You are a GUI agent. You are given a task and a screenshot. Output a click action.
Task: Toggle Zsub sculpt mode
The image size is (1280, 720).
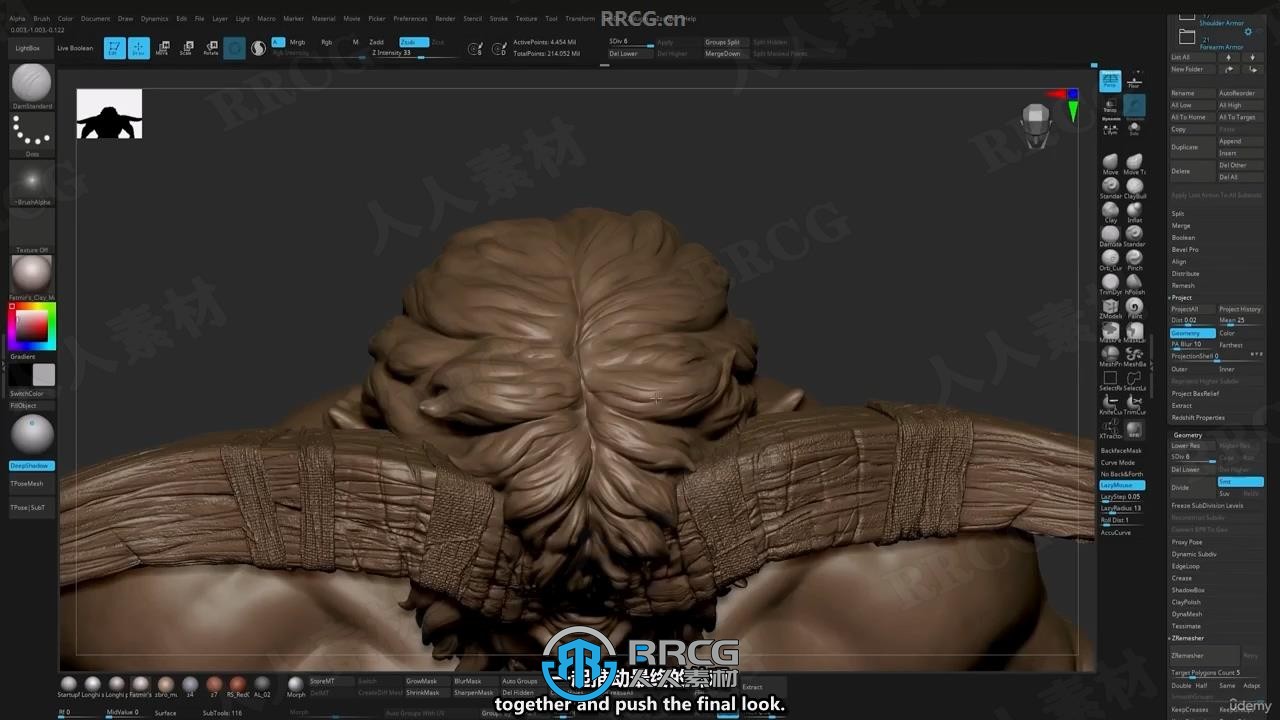click(x=414, y=42)
